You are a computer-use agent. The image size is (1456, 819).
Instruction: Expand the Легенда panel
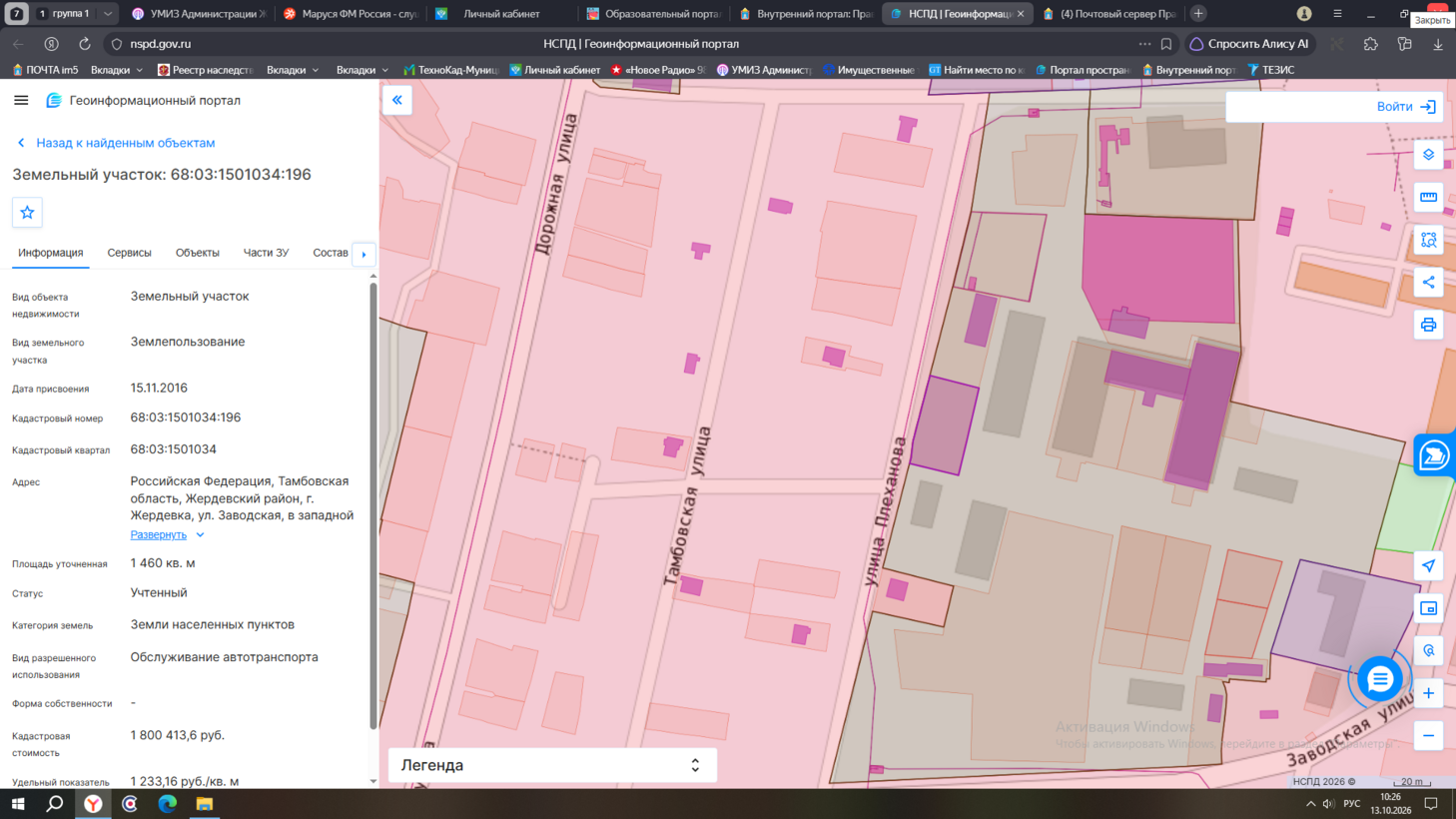pos(552,765)
